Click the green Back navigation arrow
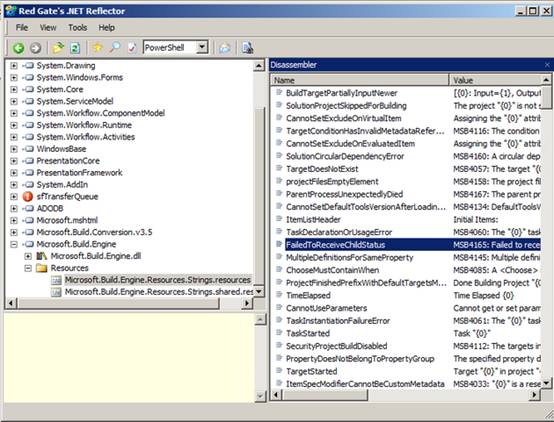 tap(18, 48)
